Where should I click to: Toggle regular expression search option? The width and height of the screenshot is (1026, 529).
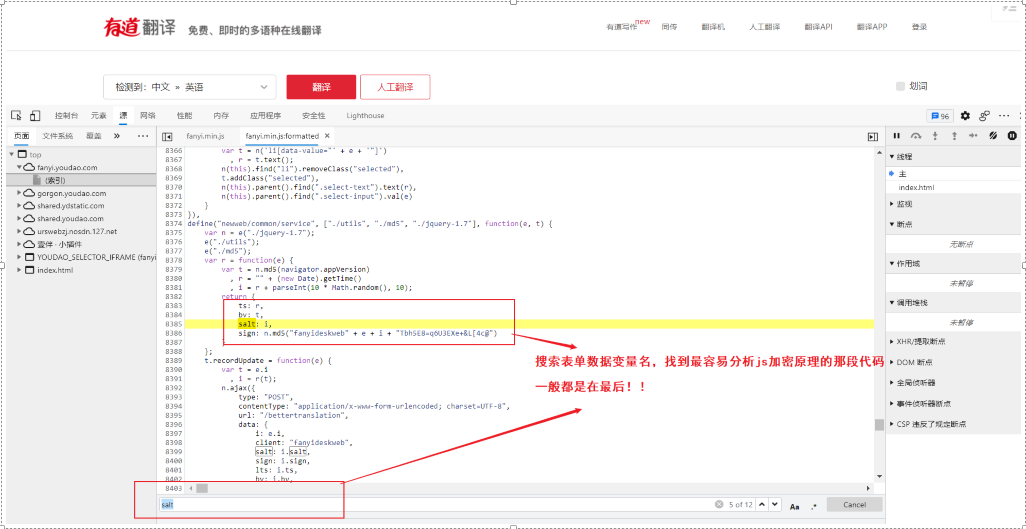pyautogui.click(x=815, y=505)
